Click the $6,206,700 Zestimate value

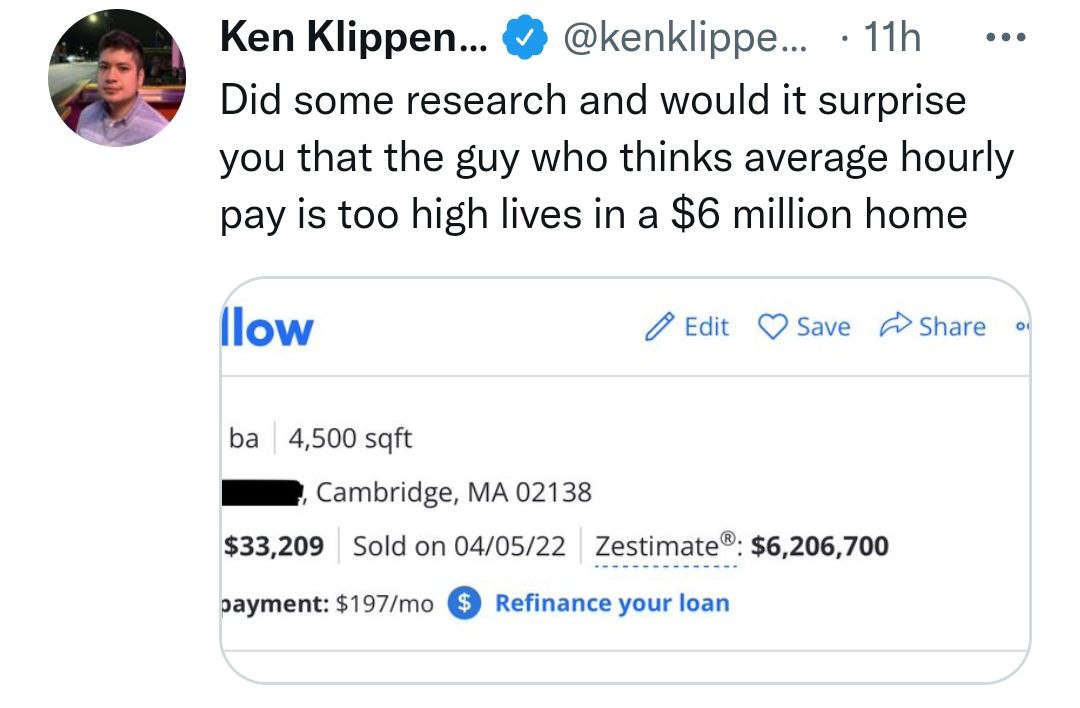pos(819,547)
